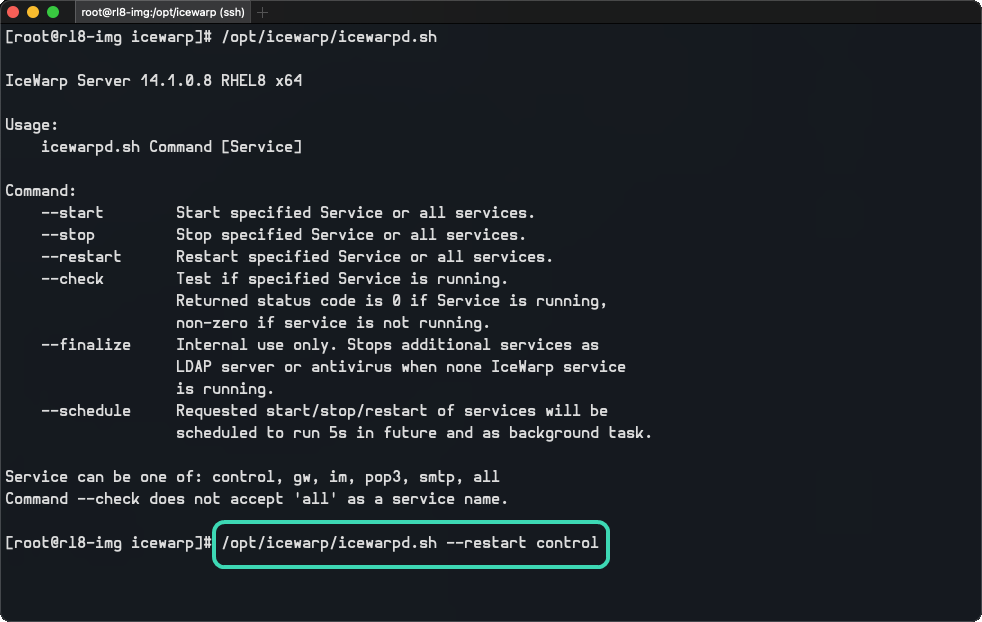Screen dimensions: 982x622
Task: Open a new terminal tab with plus icon
Action: coord(262,12)
